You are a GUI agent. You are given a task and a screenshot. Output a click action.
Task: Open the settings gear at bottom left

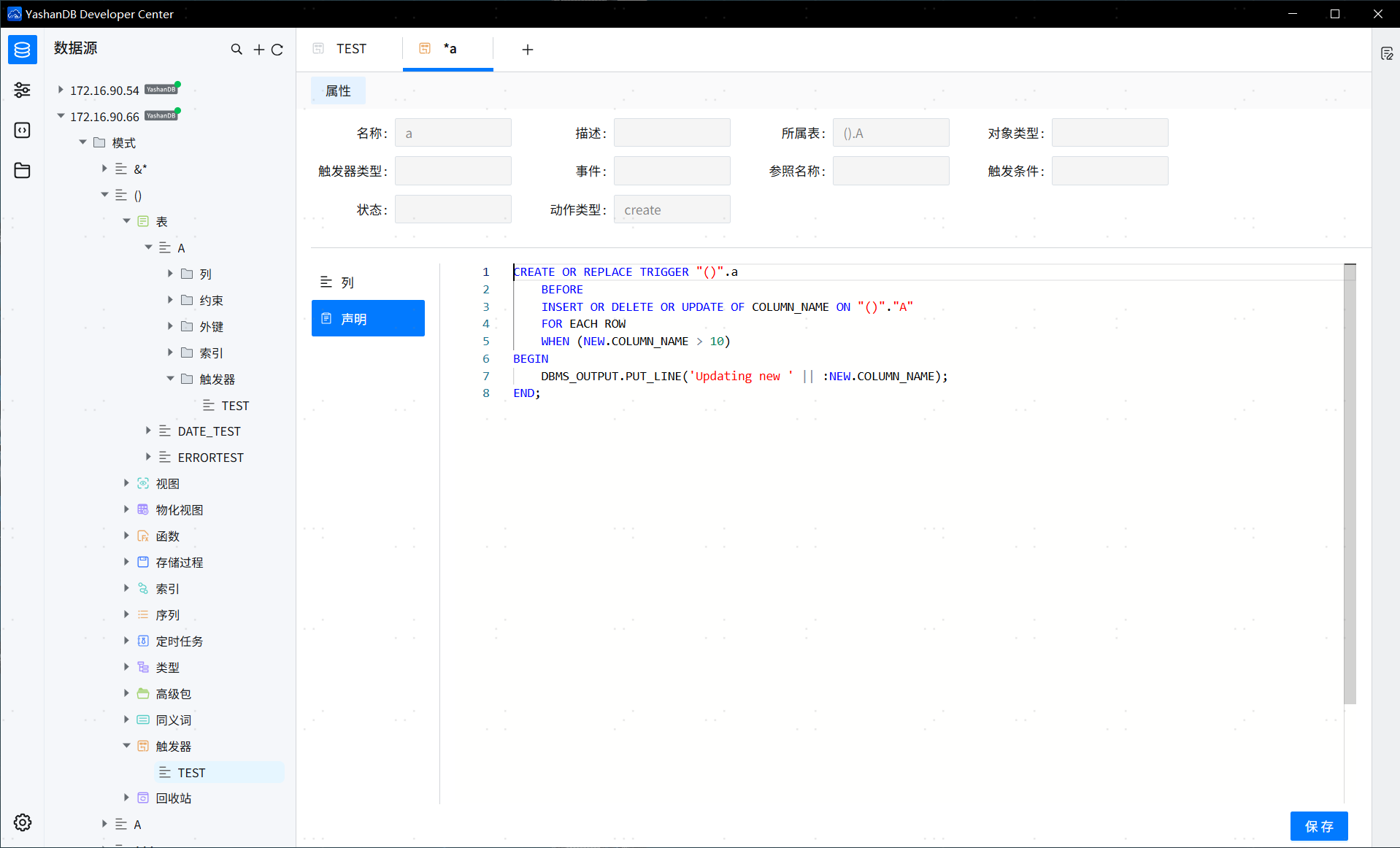(x=22, y=822)
